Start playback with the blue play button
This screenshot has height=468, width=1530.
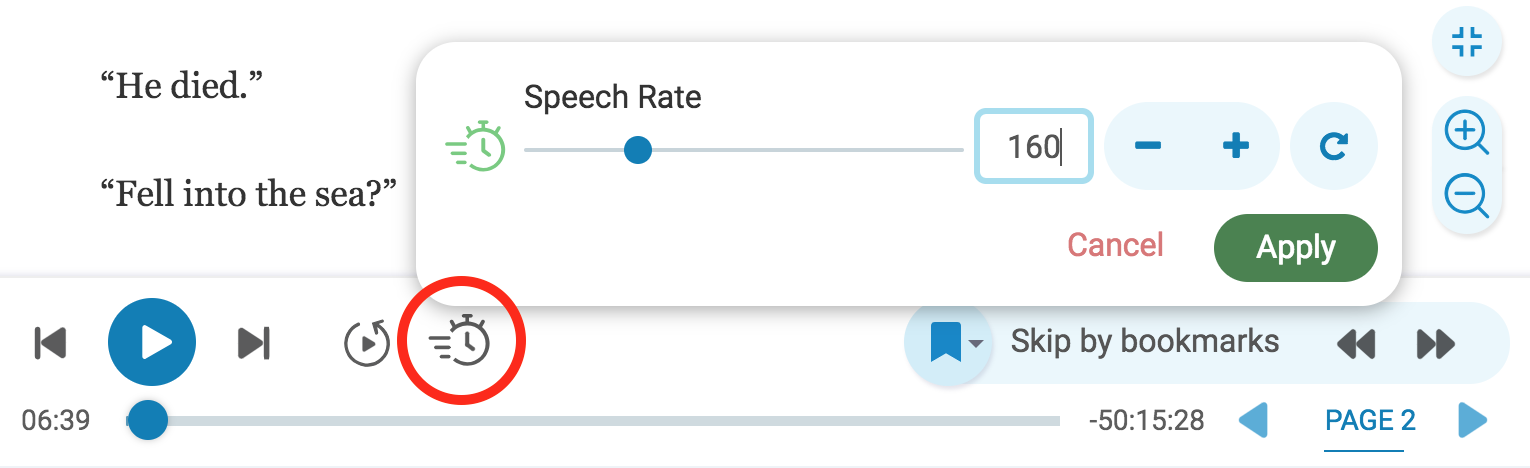point(152,342)
